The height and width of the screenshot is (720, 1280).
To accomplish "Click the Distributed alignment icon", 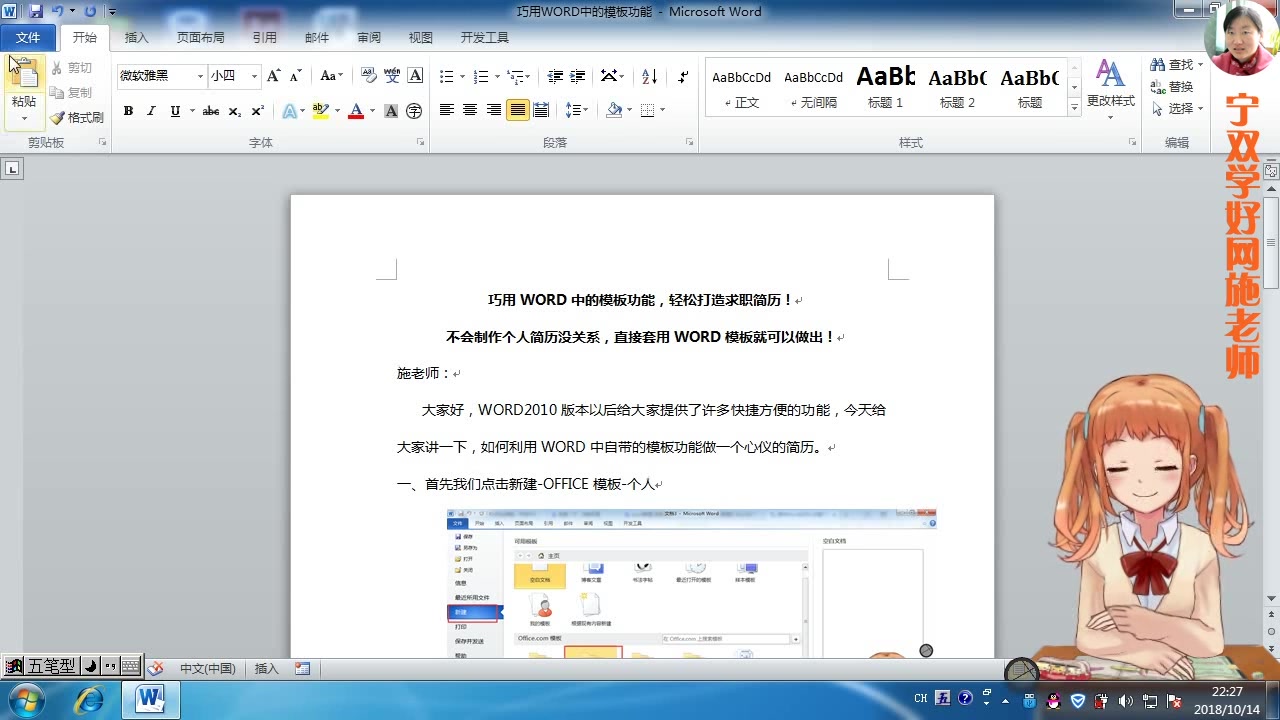I will (541, 110).
